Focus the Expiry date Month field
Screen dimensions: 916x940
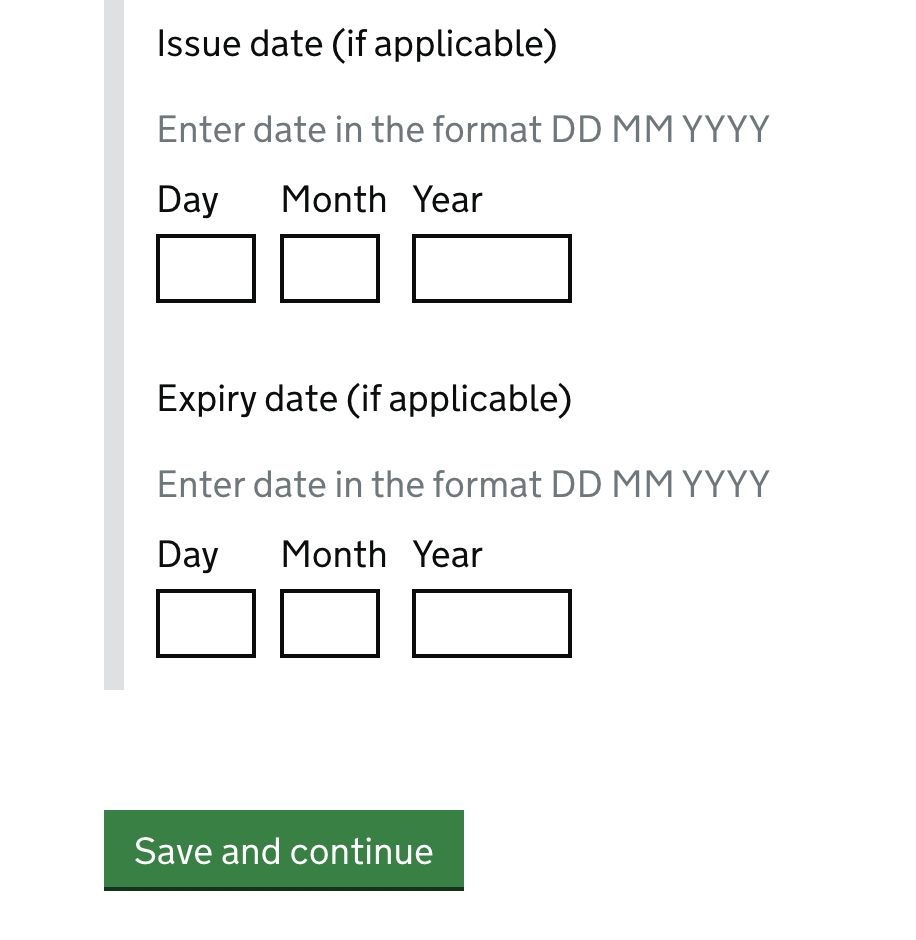tap(330, 623)
